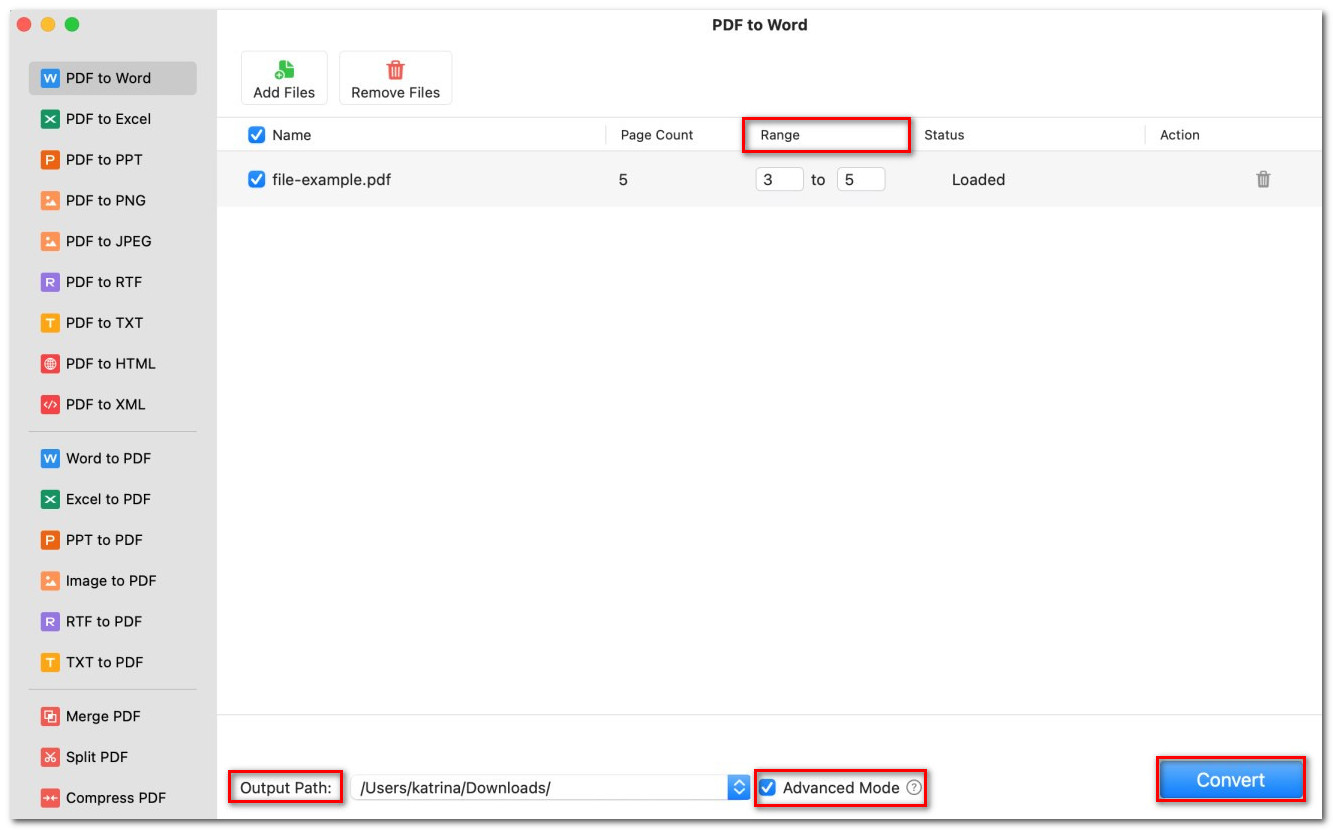1333x830 pixels.
Task: Switch to Word to PDF mode
Action: (108, 458)
